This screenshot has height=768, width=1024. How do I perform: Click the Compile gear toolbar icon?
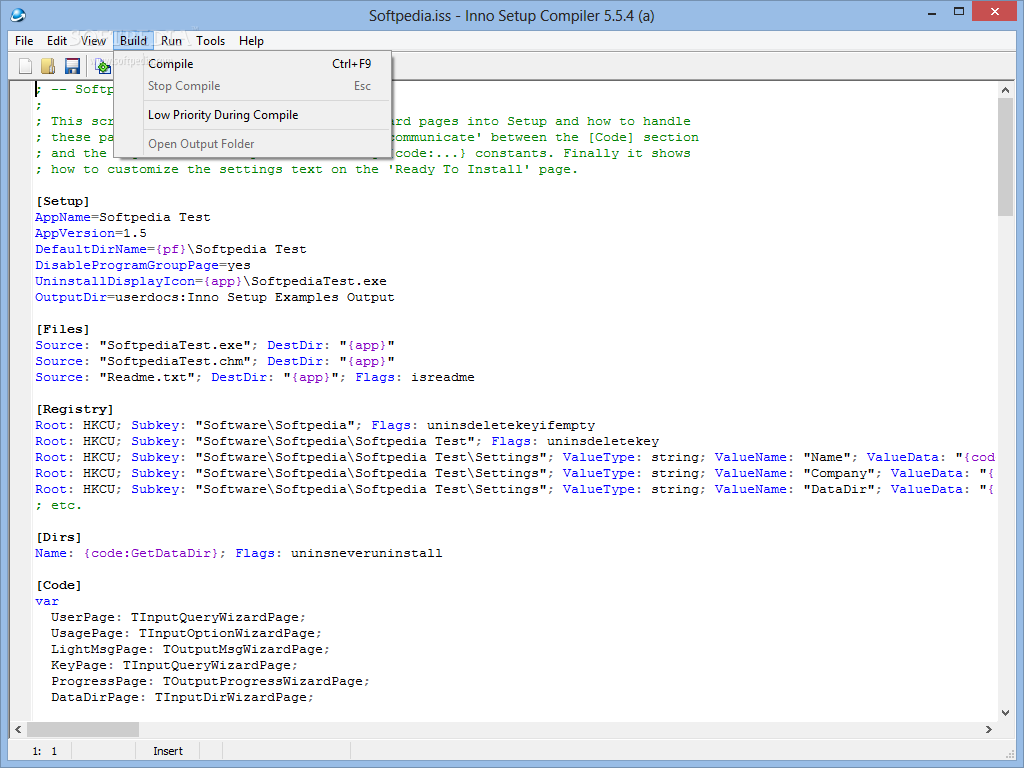point(103,66)
